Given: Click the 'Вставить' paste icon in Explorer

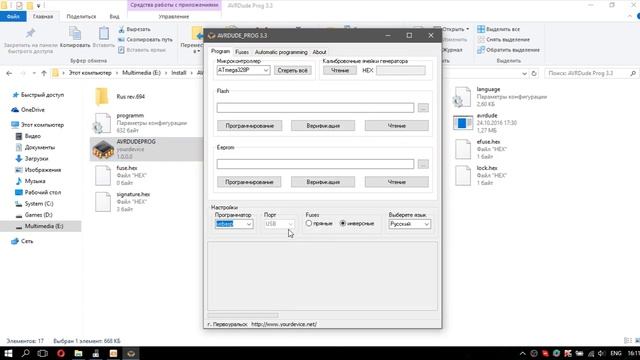Looking at the screenshot, I should point(104,33).
